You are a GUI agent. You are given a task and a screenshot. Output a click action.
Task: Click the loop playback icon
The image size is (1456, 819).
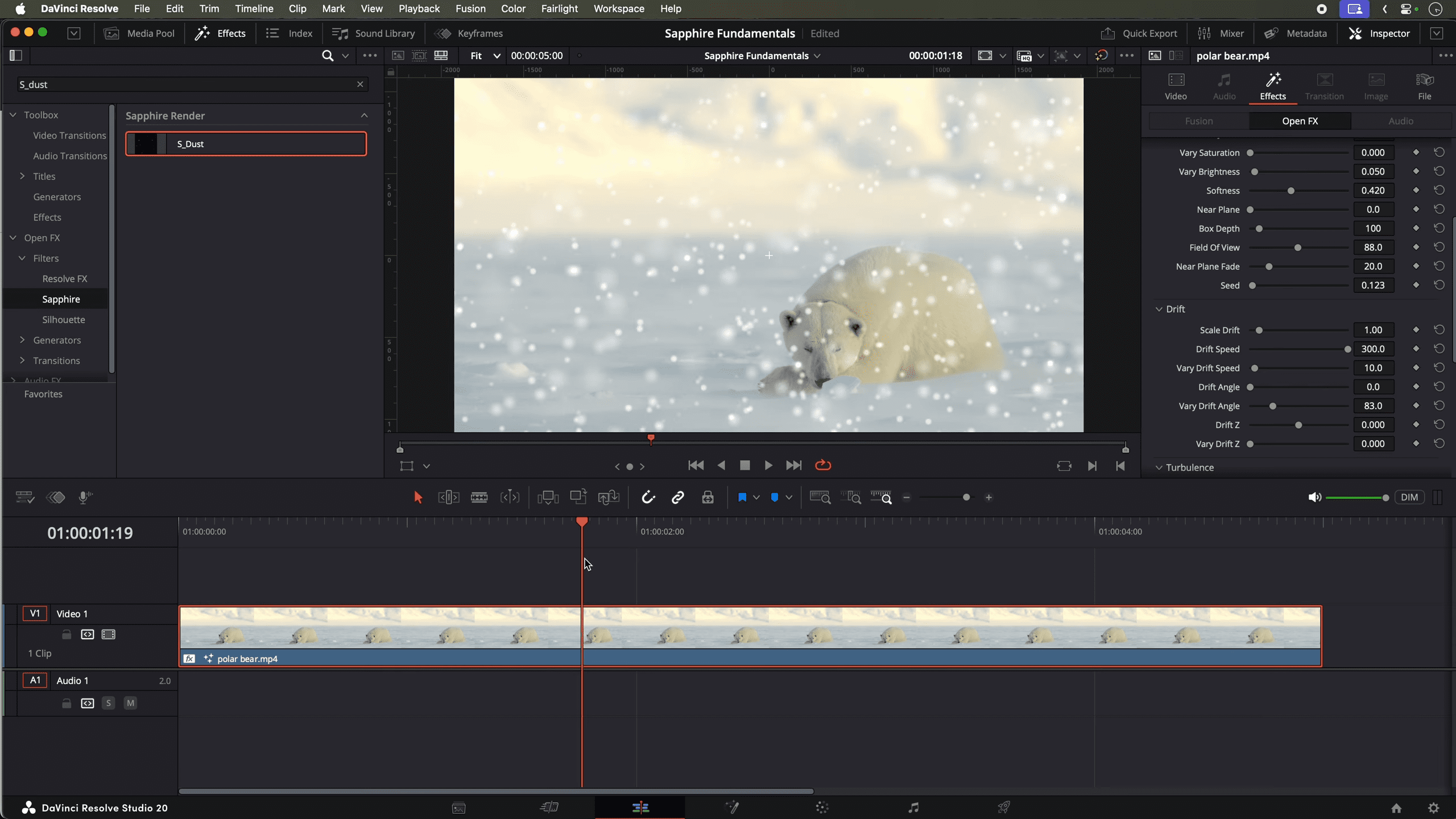pyautogui.click(x=822, y=465)
